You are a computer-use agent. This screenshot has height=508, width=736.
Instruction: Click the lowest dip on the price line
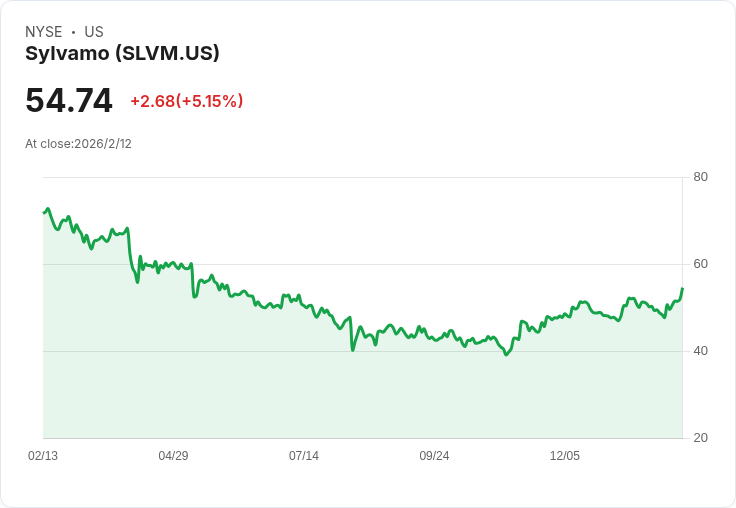click(x=506, y=354)
